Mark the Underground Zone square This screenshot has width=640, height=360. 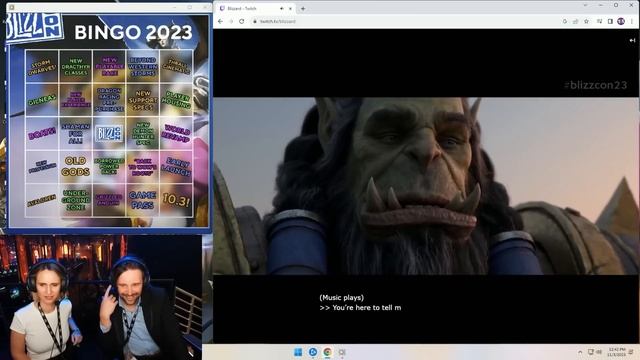click(x=76, y=200)
